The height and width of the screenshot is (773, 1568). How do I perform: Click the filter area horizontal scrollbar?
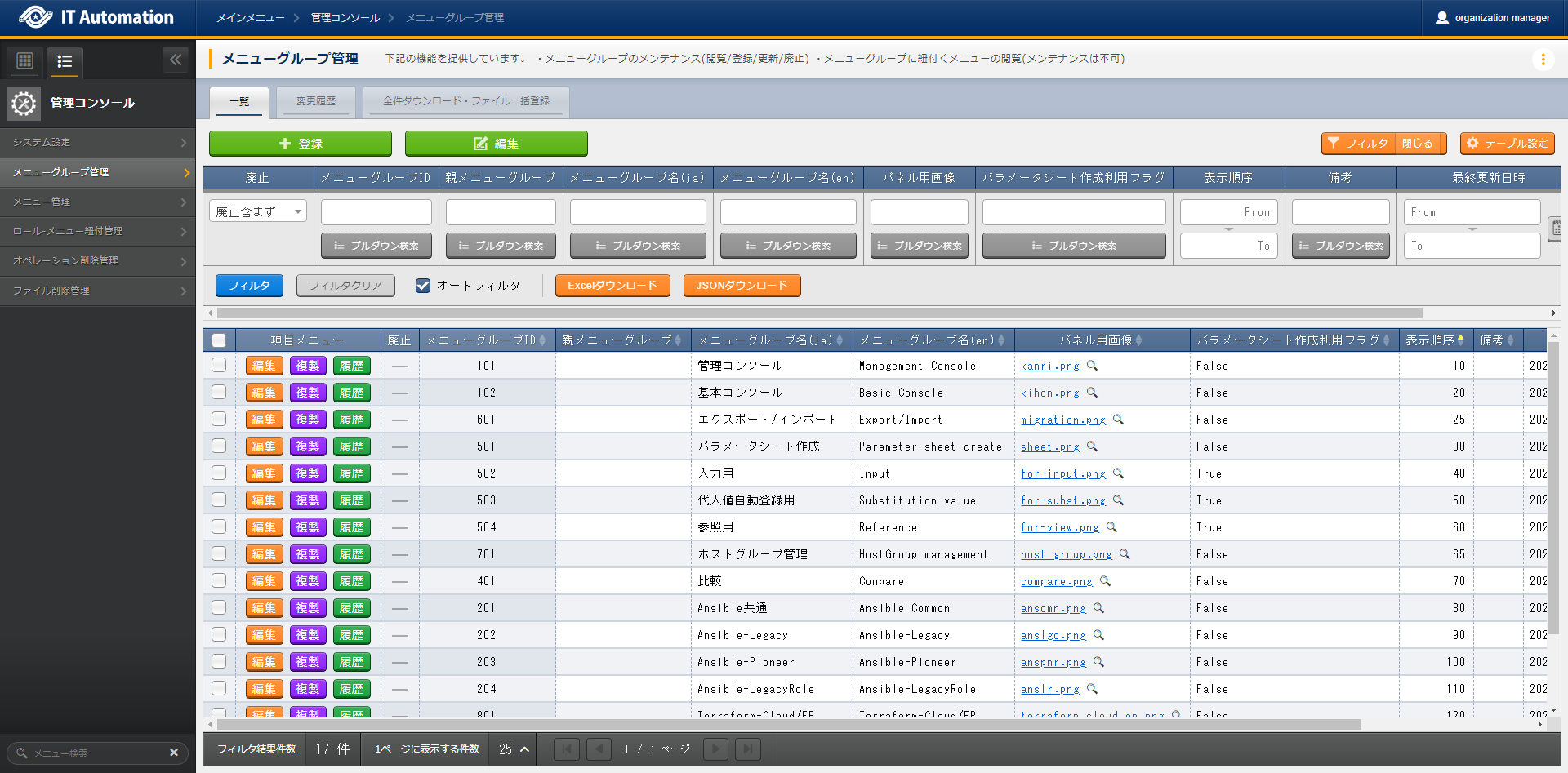(817, 313)
